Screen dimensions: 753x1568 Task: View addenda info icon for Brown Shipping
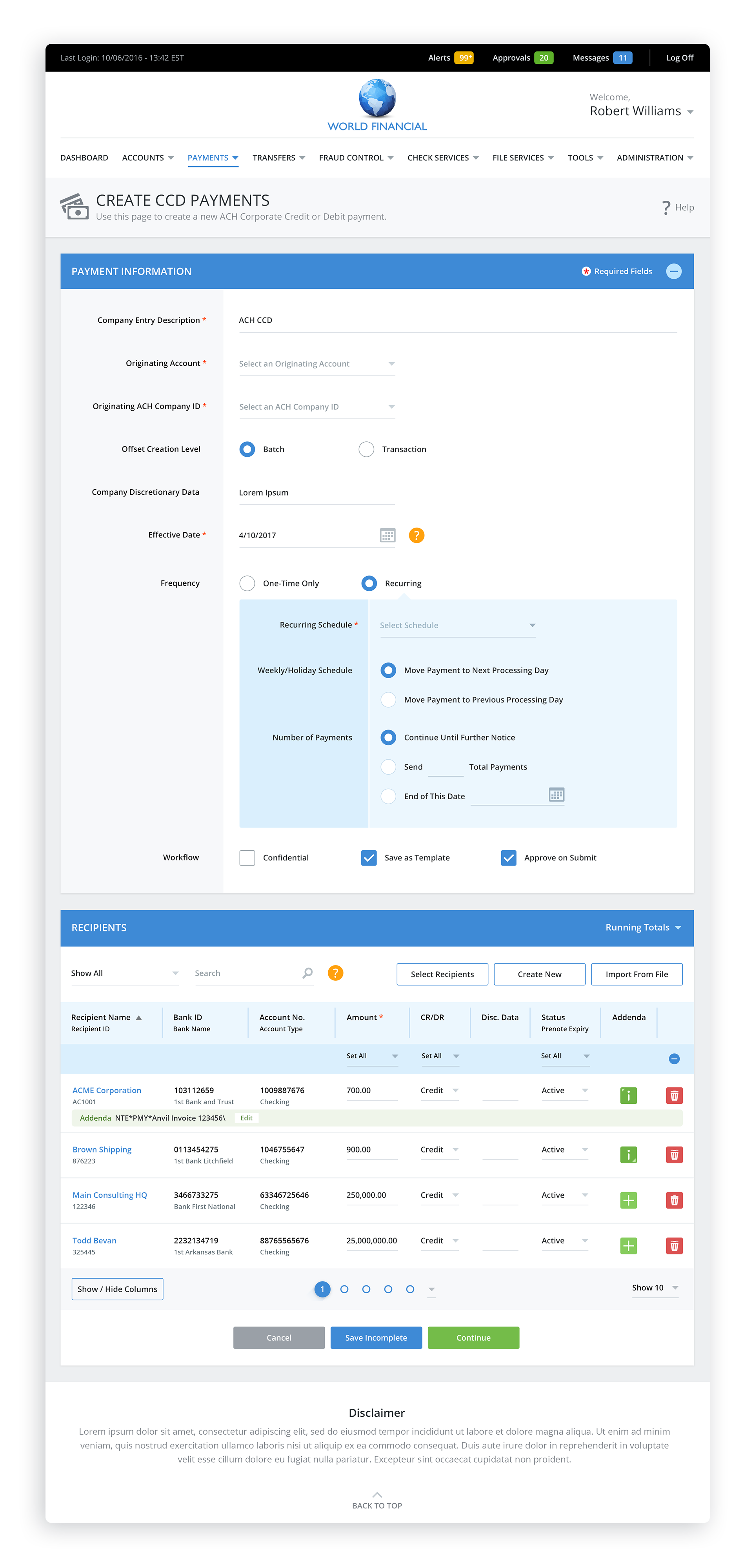click(628, 1155)
